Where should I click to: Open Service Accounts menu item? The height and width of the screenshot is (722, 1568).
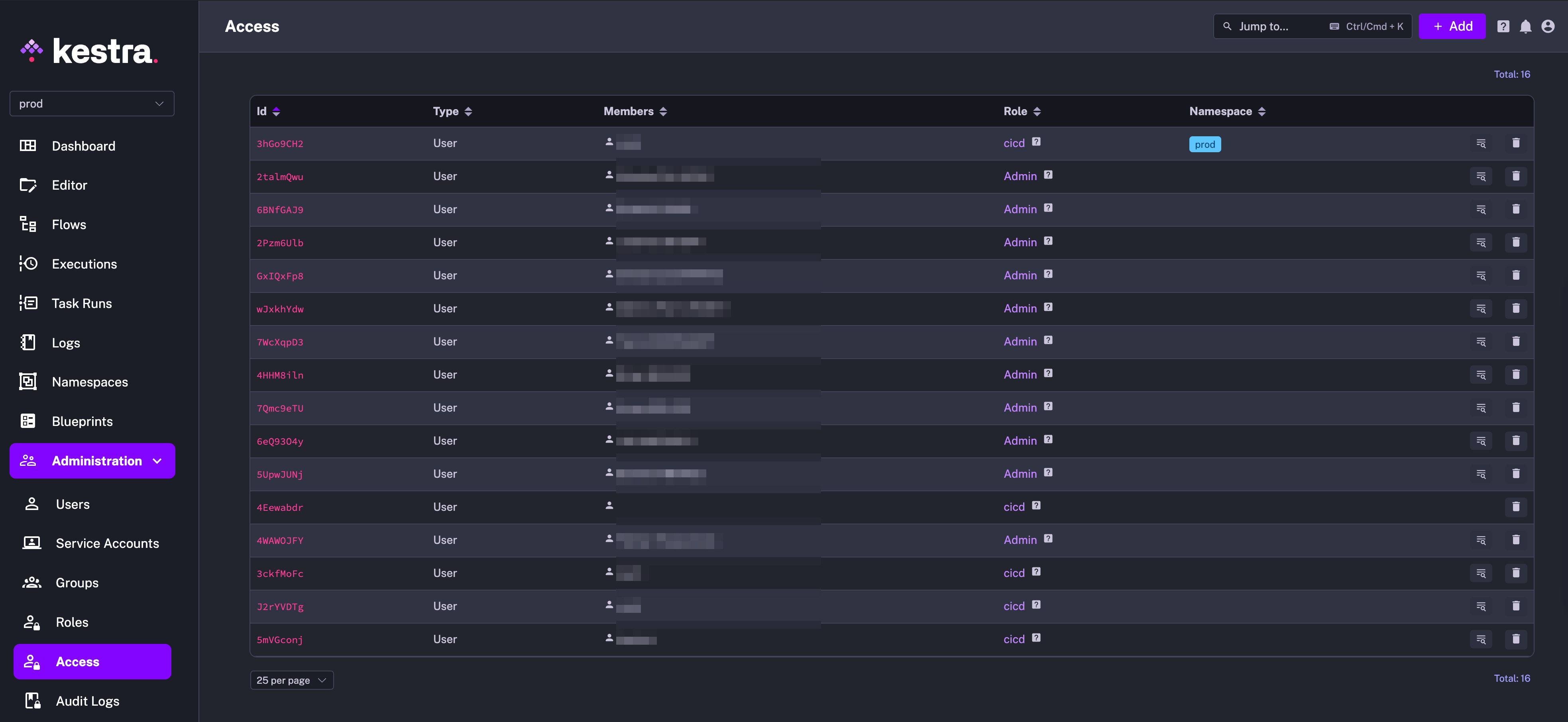107,543
